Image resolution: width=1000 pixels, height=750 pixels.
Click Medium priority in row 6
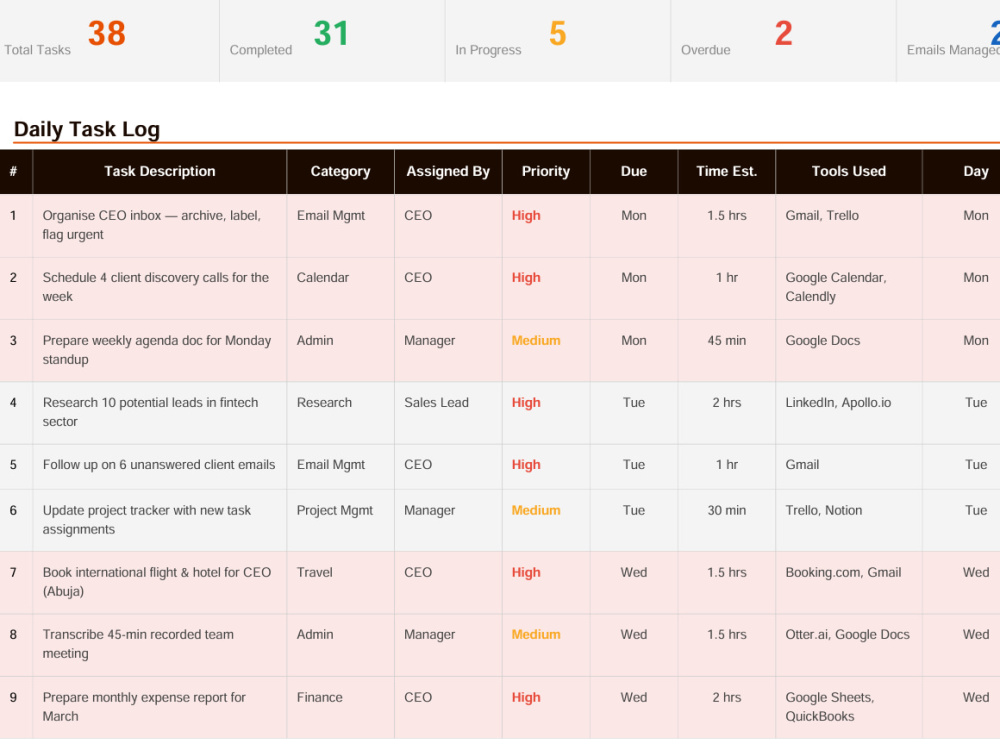tap(536, 510)
